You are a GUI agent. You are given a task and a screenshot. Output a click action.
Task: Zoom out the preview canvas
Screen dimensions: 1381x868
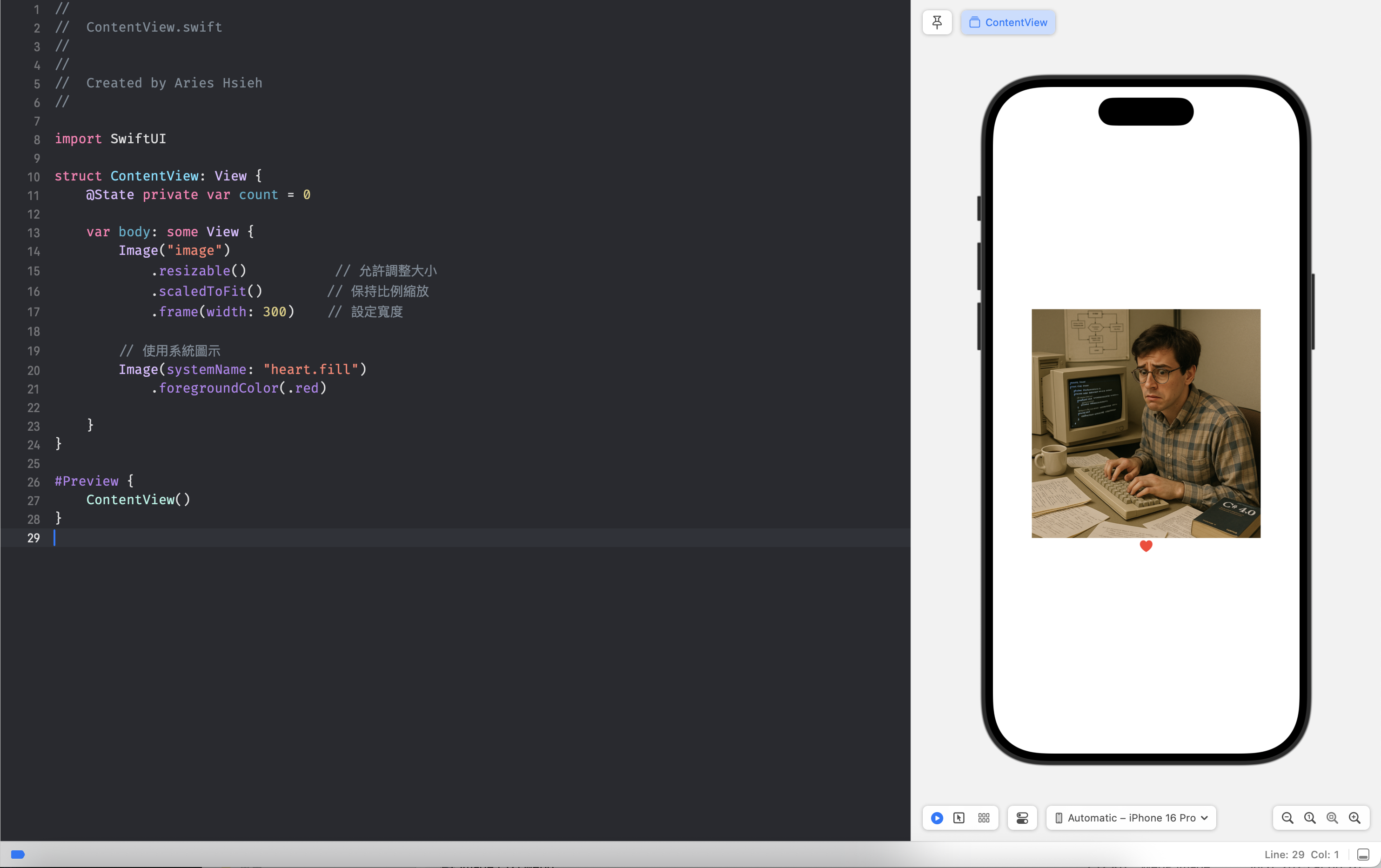1287,818
